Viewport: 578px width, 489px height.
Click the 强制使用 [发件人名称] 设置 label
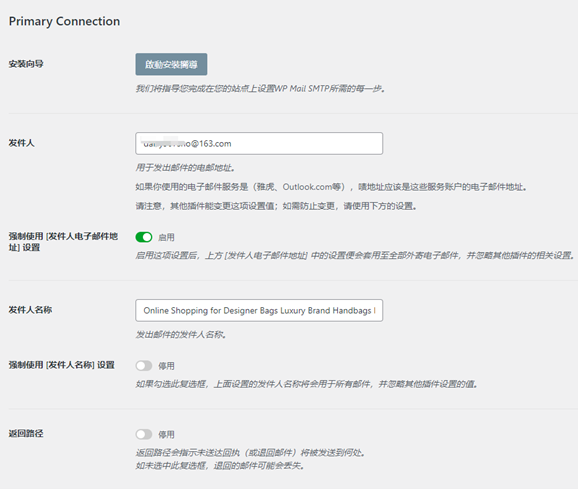62,365
